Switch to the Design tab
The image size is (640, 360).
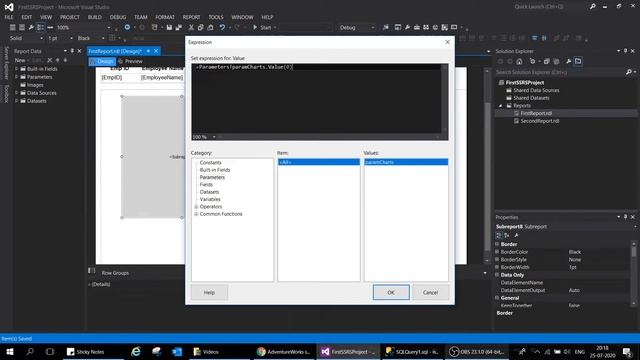coord(102,61)
